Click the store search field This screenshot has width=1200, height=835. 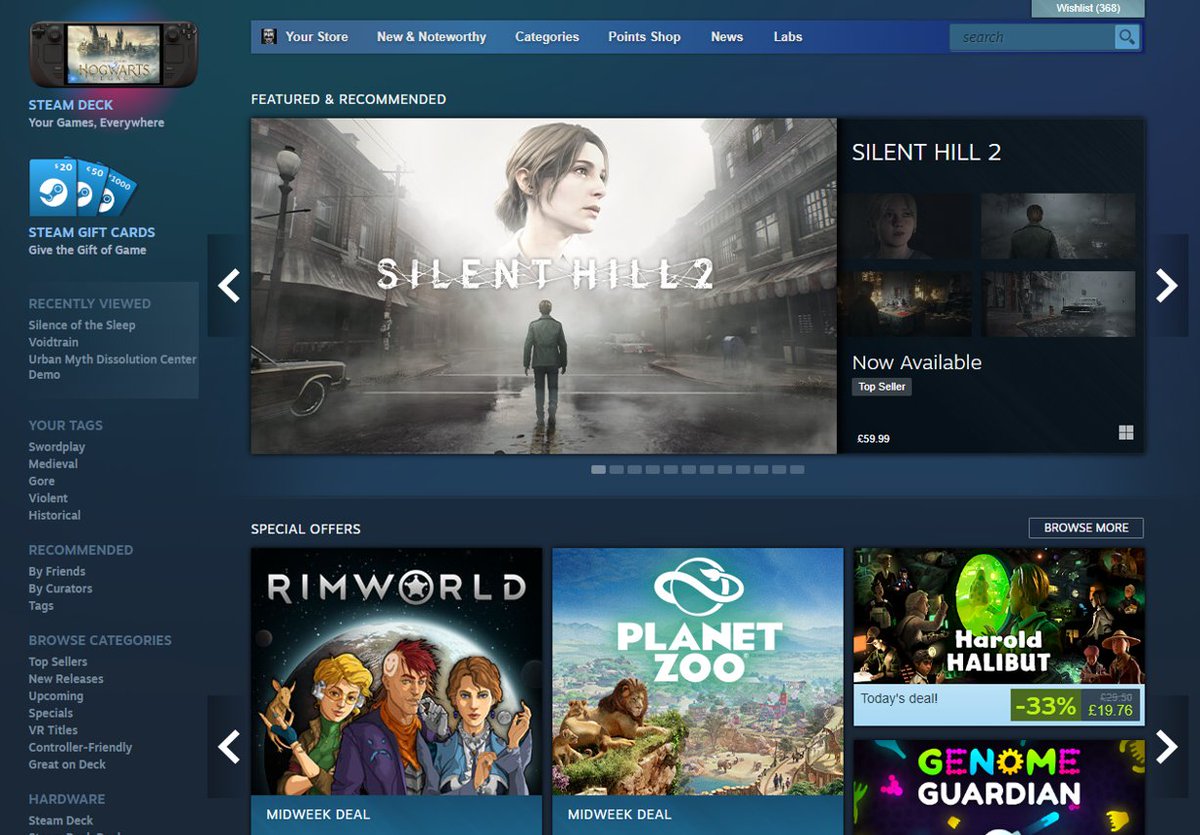click(x=1032, y=37)
